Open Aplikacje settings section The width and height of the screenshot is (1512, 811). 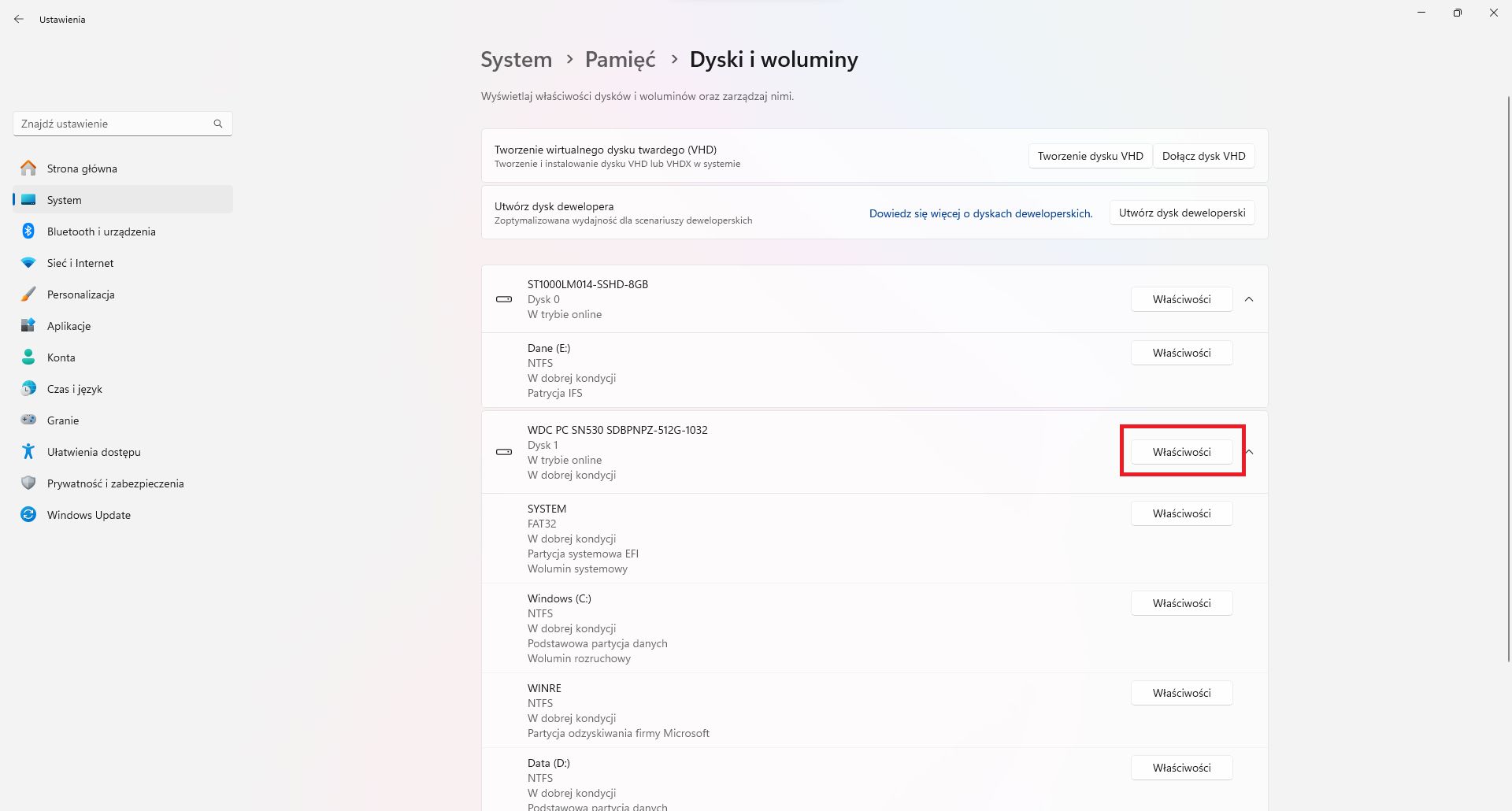tap(69, 326)
